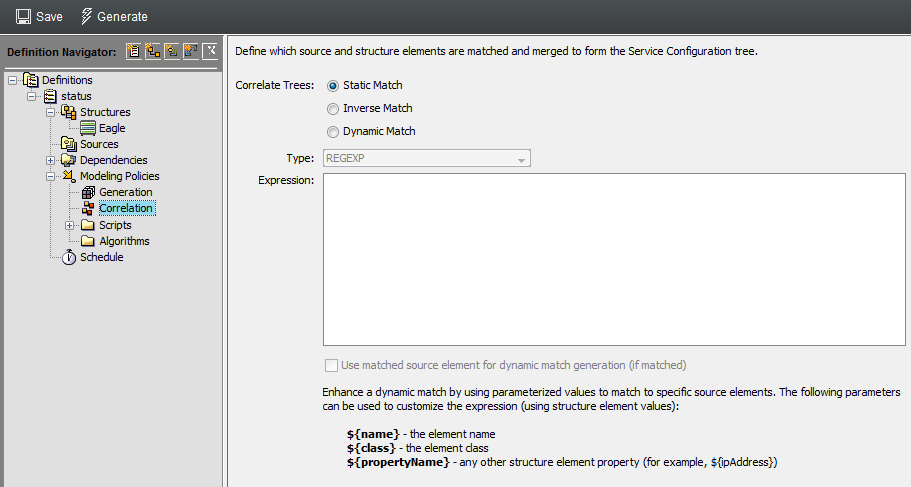Select the Generation tree item
Image resolution: width=911 pixels, height=487 pixels.
click(125, 192)
